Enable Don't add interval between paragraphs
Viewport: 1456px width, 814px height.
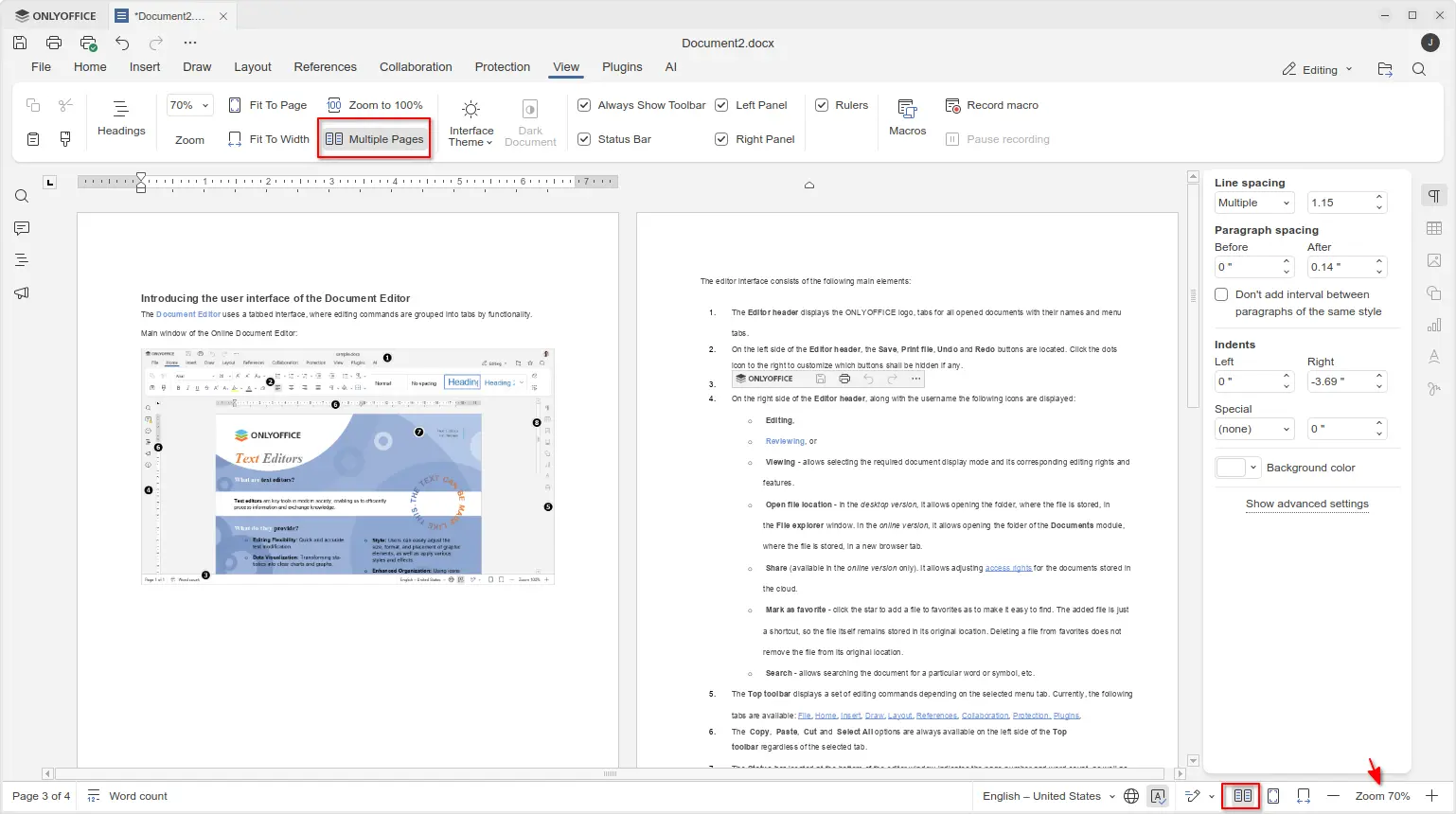click(1222, 294)
